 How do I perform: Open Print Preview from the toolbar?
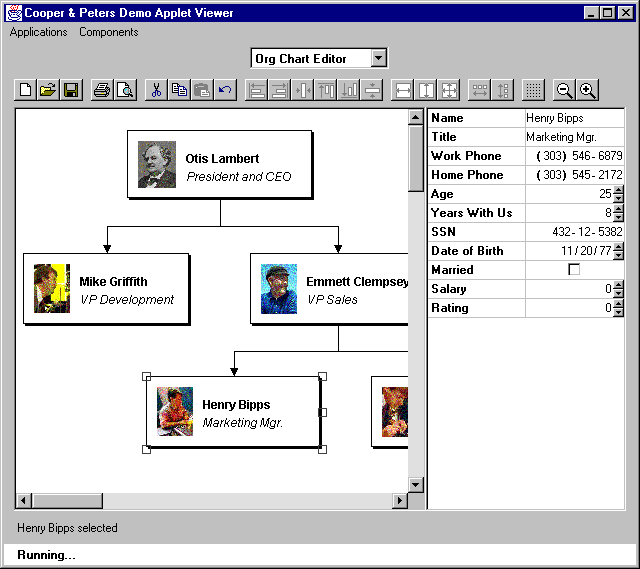[124, 90]
